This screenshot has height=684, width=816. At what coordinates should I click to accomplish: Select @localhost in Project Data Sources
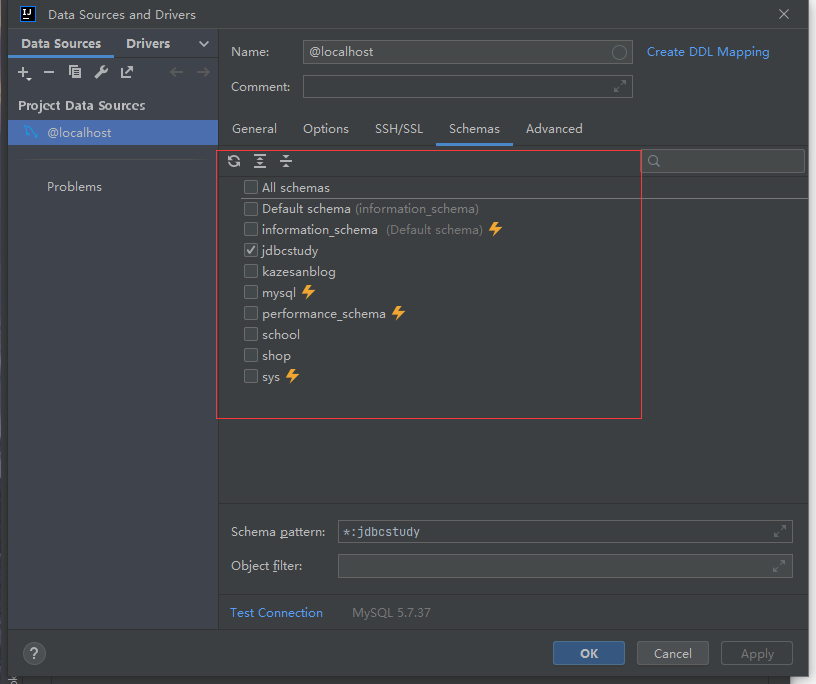point(113,133)
